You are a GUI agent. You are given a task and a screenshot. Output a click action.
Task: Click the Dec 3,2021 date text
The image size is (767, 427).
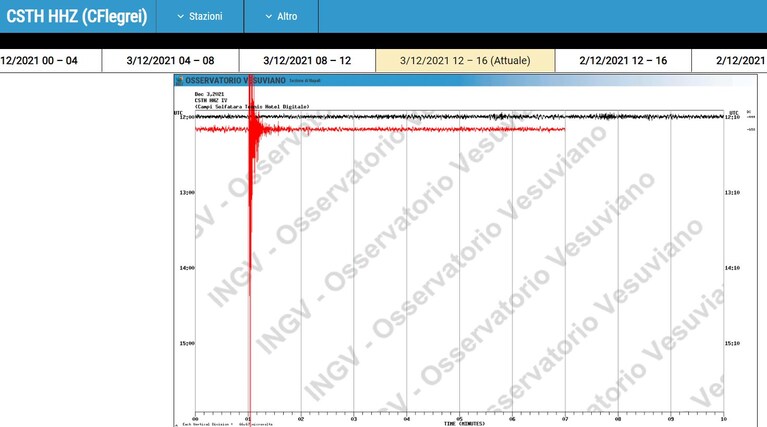point(209,94)
